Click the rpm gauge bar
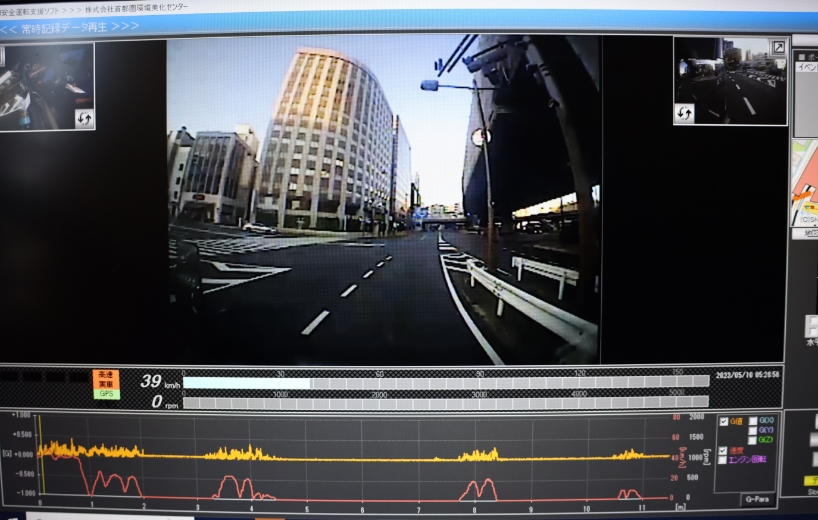The image size is (818, 520). pyautogui.click(x=445, y=402)
